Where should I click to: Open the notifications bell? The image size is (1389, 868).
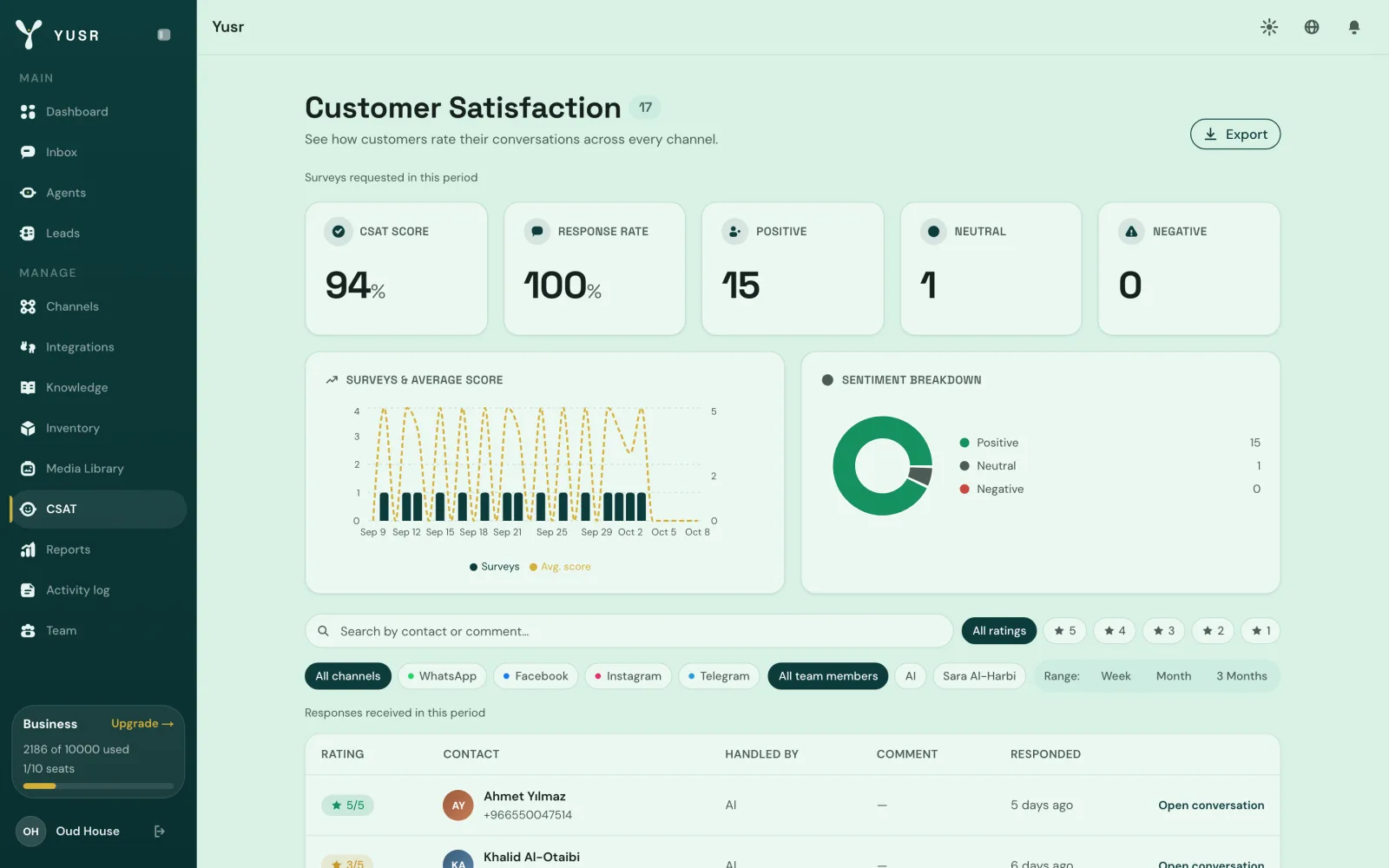tap(1354, 27)
